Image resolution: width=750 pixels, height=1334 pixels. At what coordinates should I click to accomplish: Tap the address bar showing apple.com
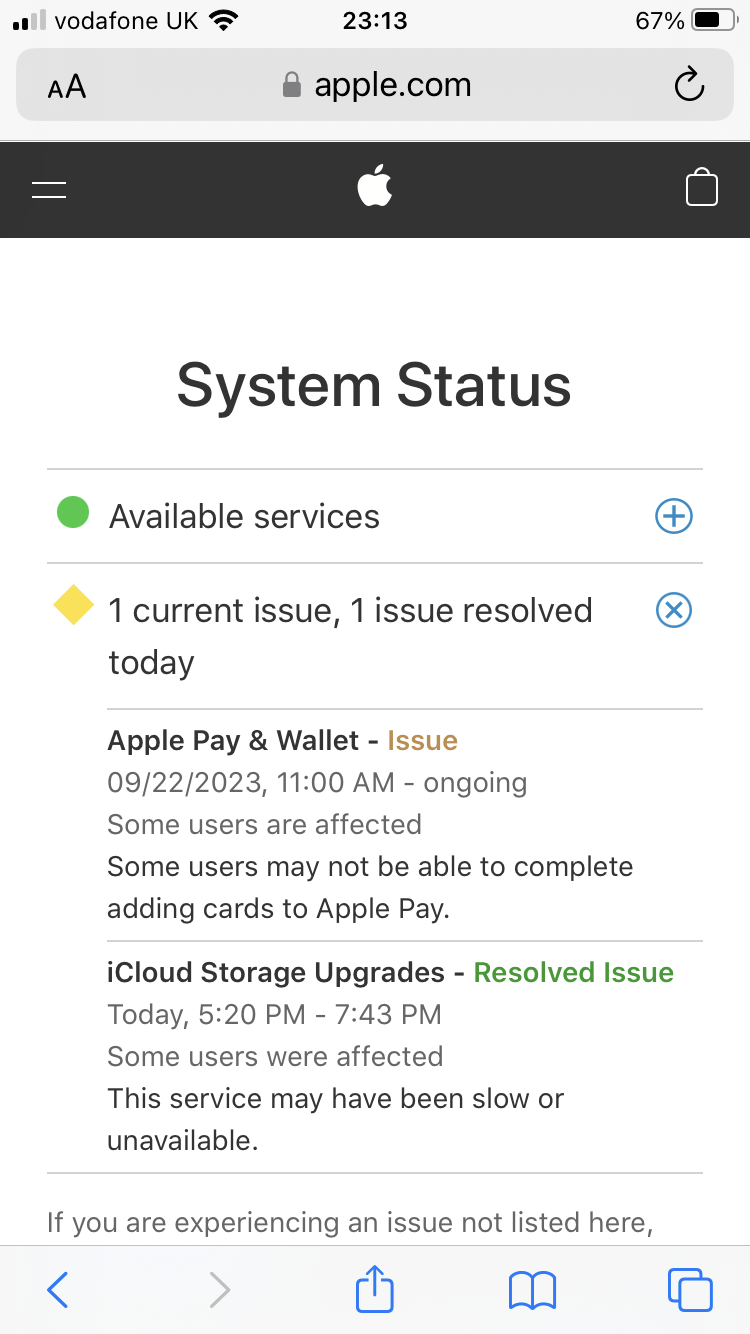click(392, 85)
